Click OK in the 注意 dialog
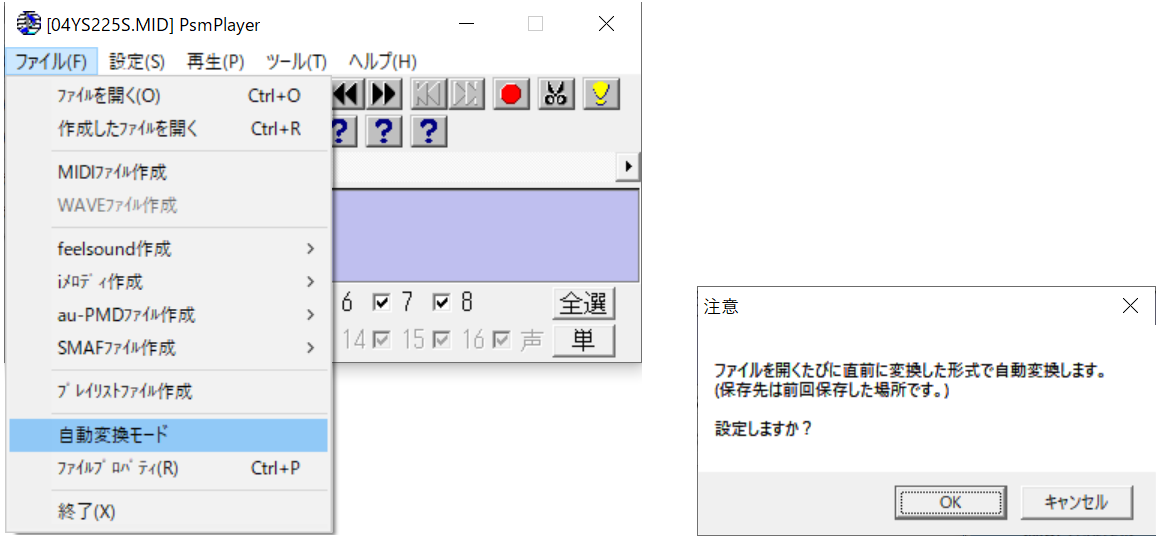 click(x=951, y=502)
